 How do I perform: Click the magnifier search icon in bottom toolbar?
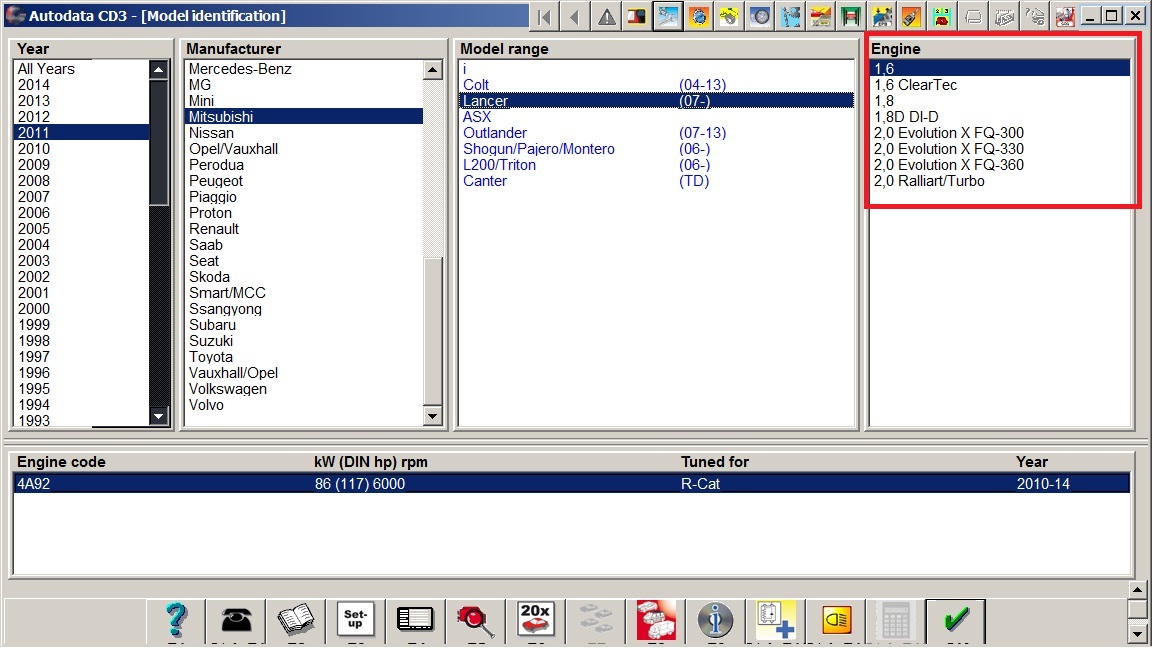(x=476, y=621)
